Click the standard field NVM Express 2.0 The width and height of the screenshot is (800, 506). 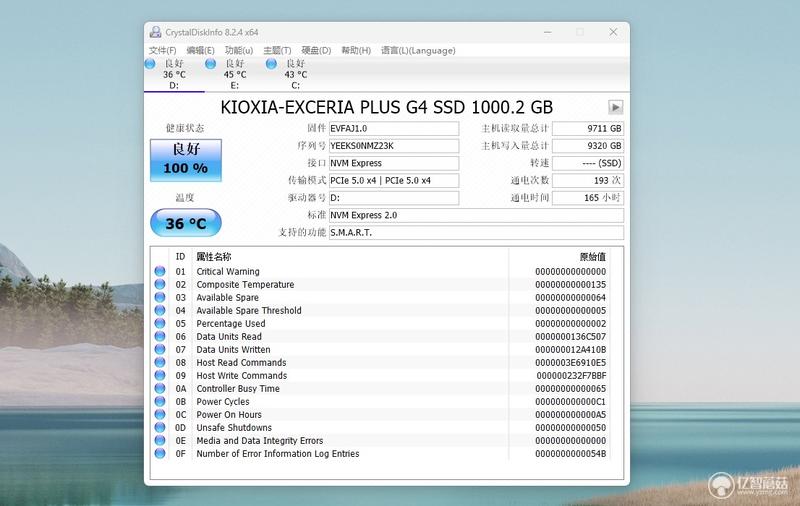476,215
